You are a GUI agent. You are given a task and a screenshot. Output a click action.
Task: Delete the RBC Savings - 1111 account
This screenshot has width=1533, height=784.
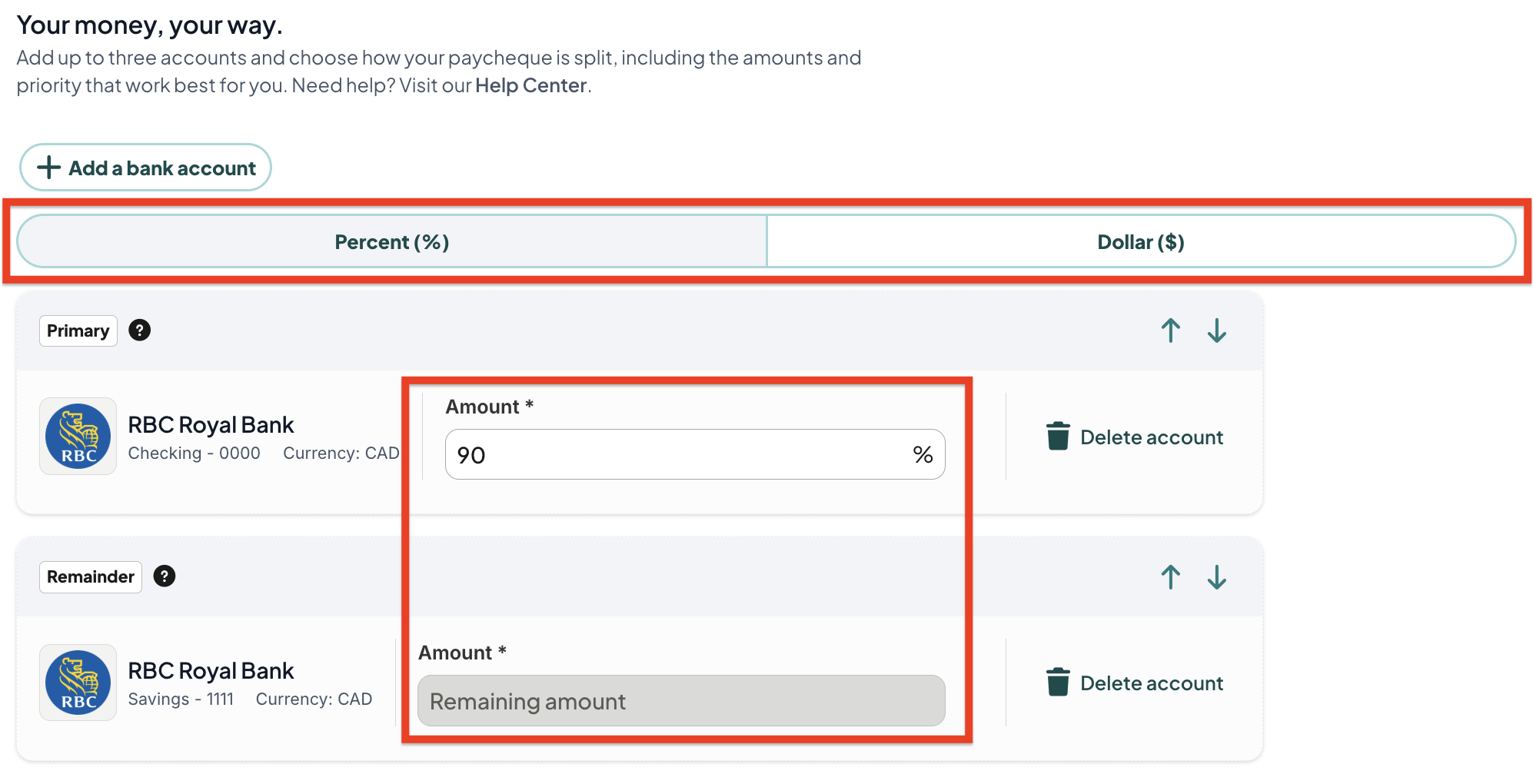(1135, 683)
